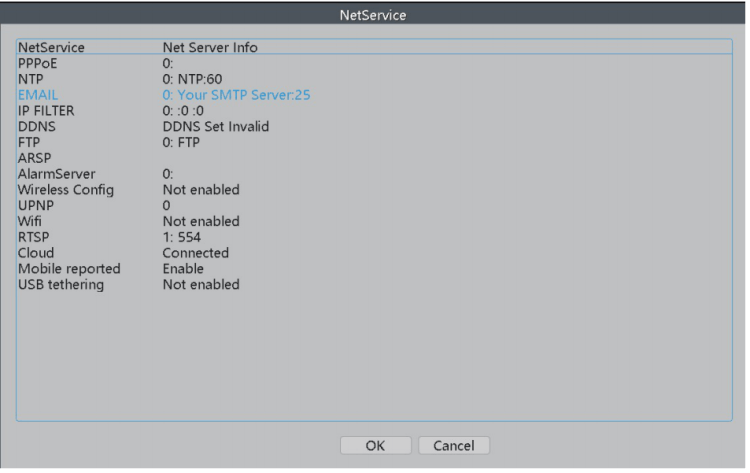
Task: Choose the RTSP service row
Action: [x=34, y=237]
